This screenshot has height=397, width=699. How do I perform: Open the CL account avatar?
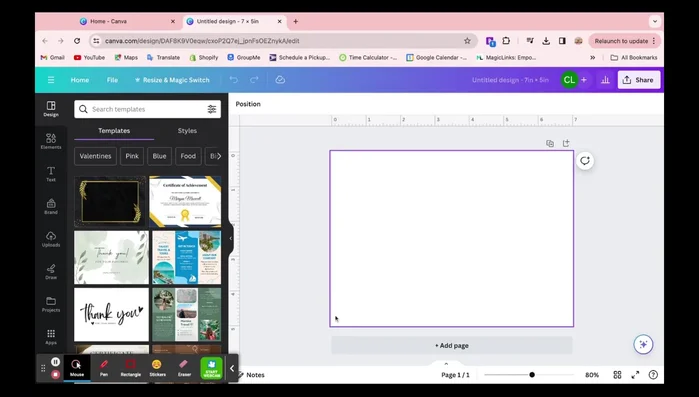point(569,80)
